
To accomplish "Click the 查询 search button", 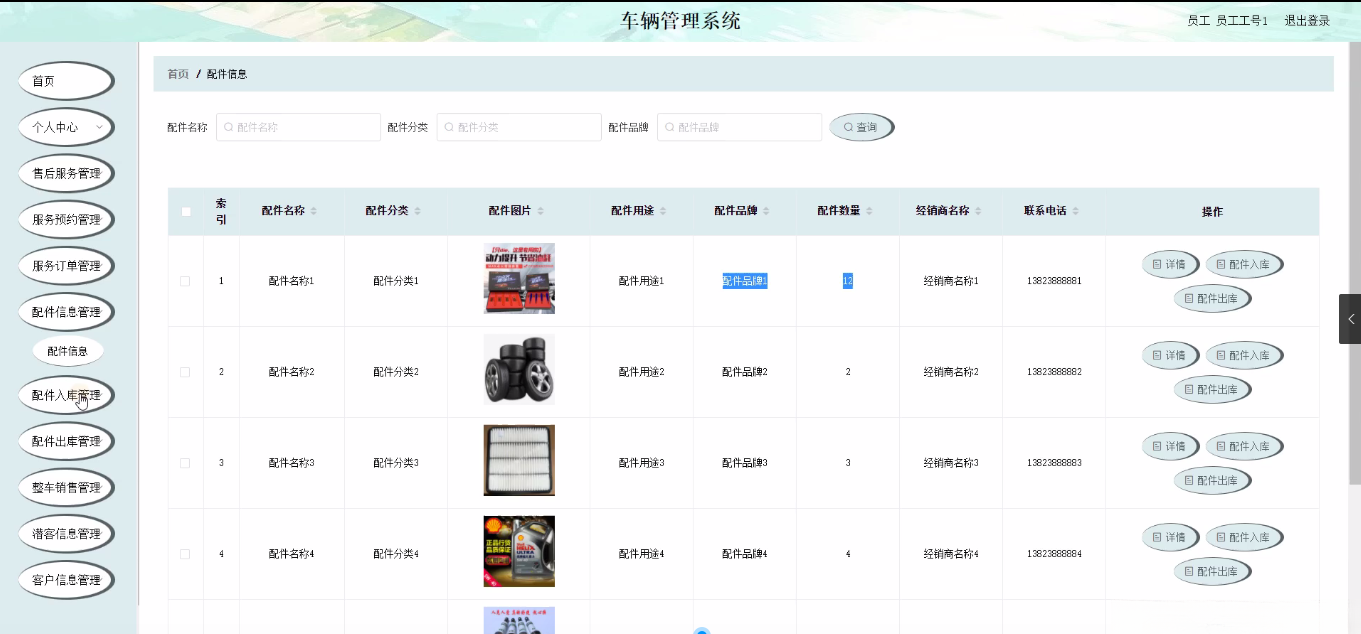I will tap(861, 127).
